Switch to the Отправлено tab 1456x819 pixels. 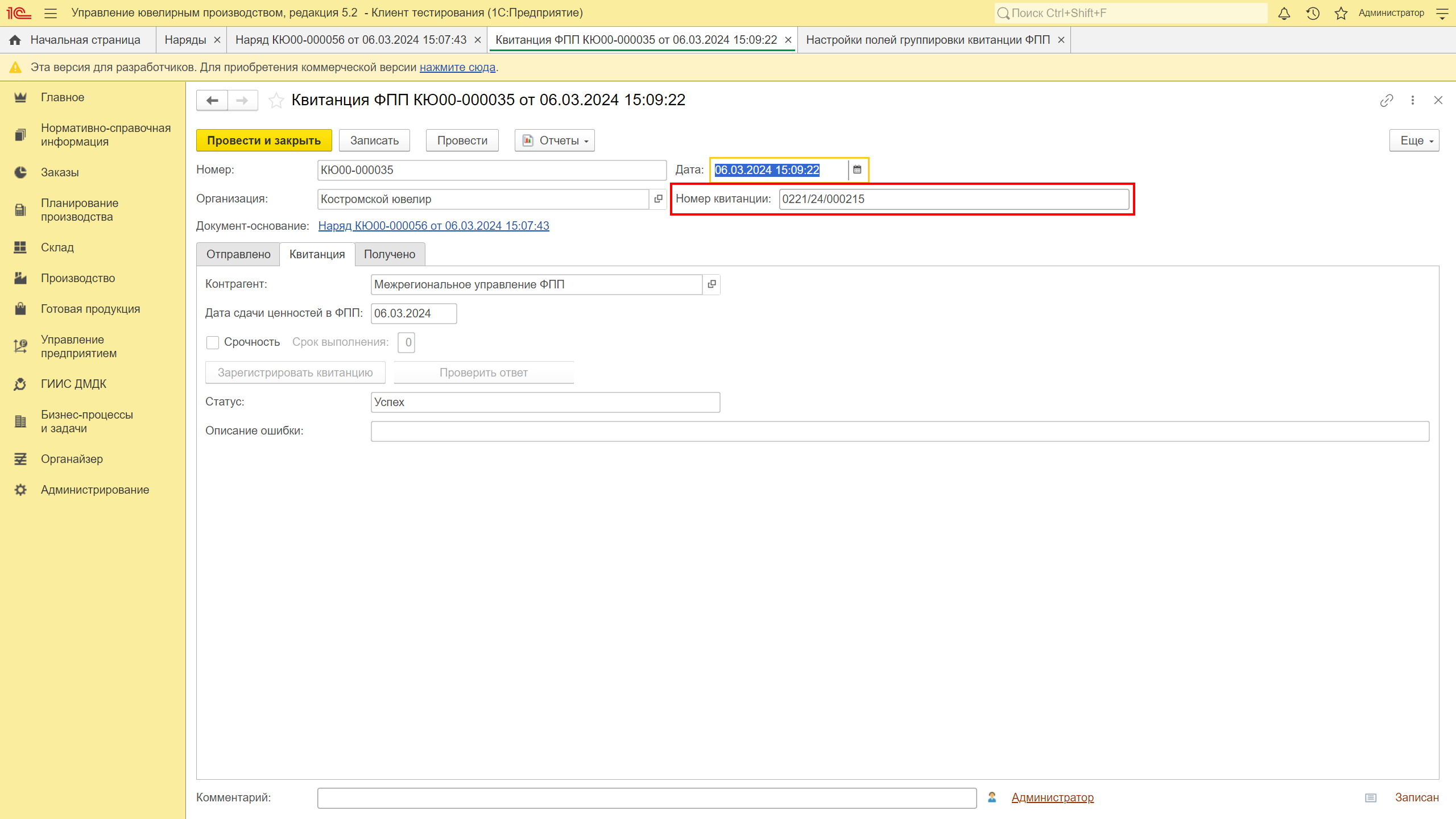click(x=238, y=254)
